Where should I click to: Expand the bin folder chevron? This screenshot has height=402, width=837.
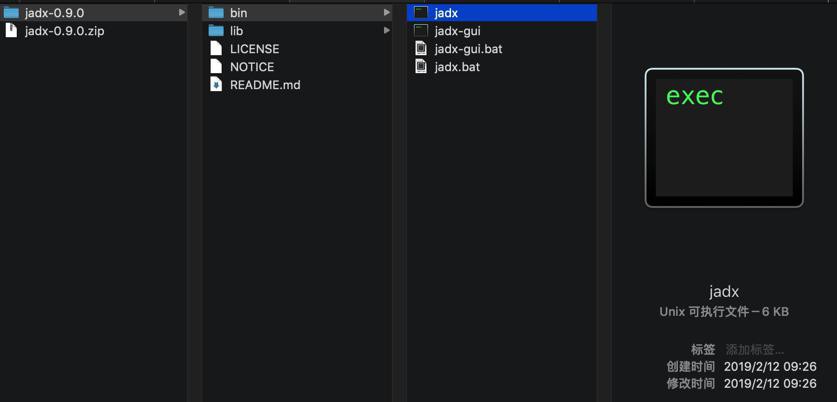[387, 13]
